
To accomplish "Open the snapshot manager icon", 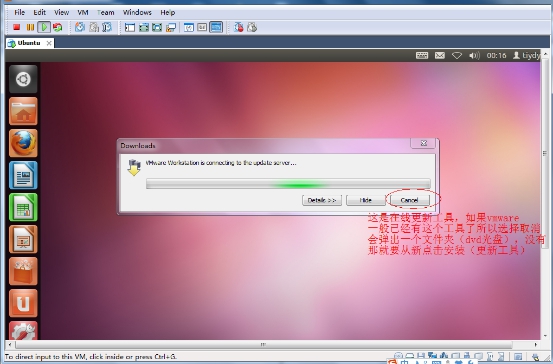I will (x=107, y=27).
